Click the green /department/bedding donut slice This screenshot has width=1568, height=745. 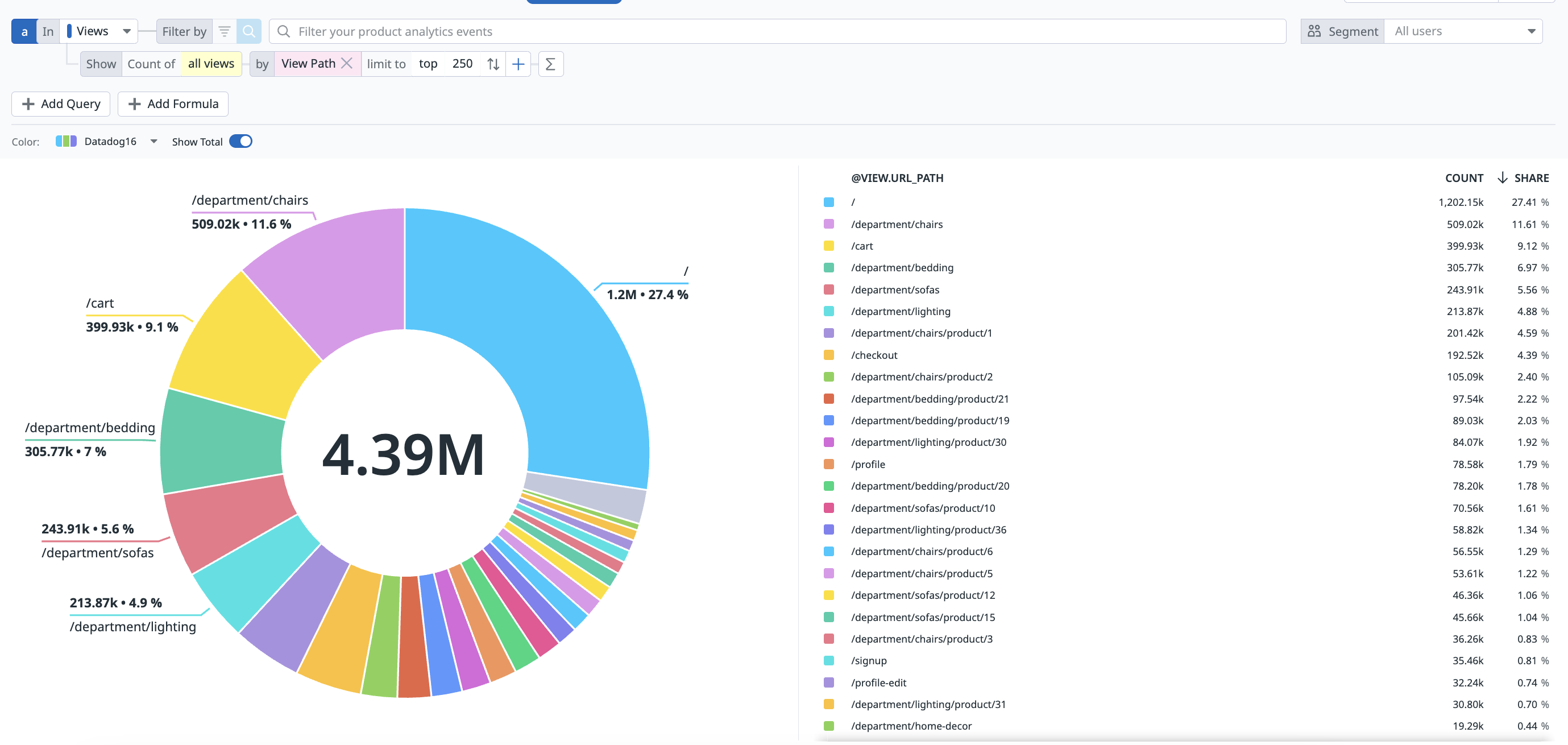point(222,441)
